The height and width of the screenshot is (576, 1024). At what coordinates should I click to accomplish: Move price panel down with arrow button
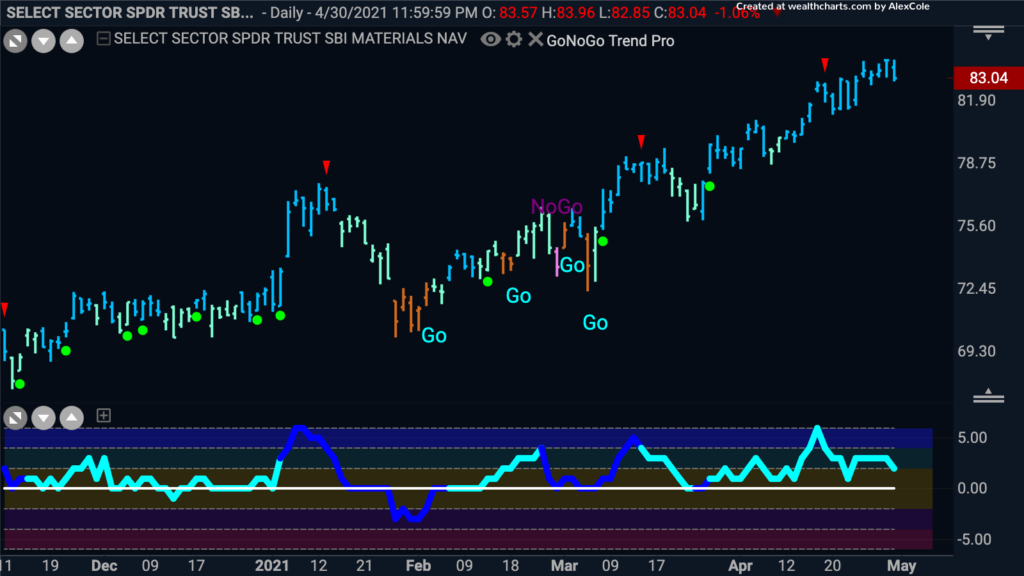coord(43,41)
